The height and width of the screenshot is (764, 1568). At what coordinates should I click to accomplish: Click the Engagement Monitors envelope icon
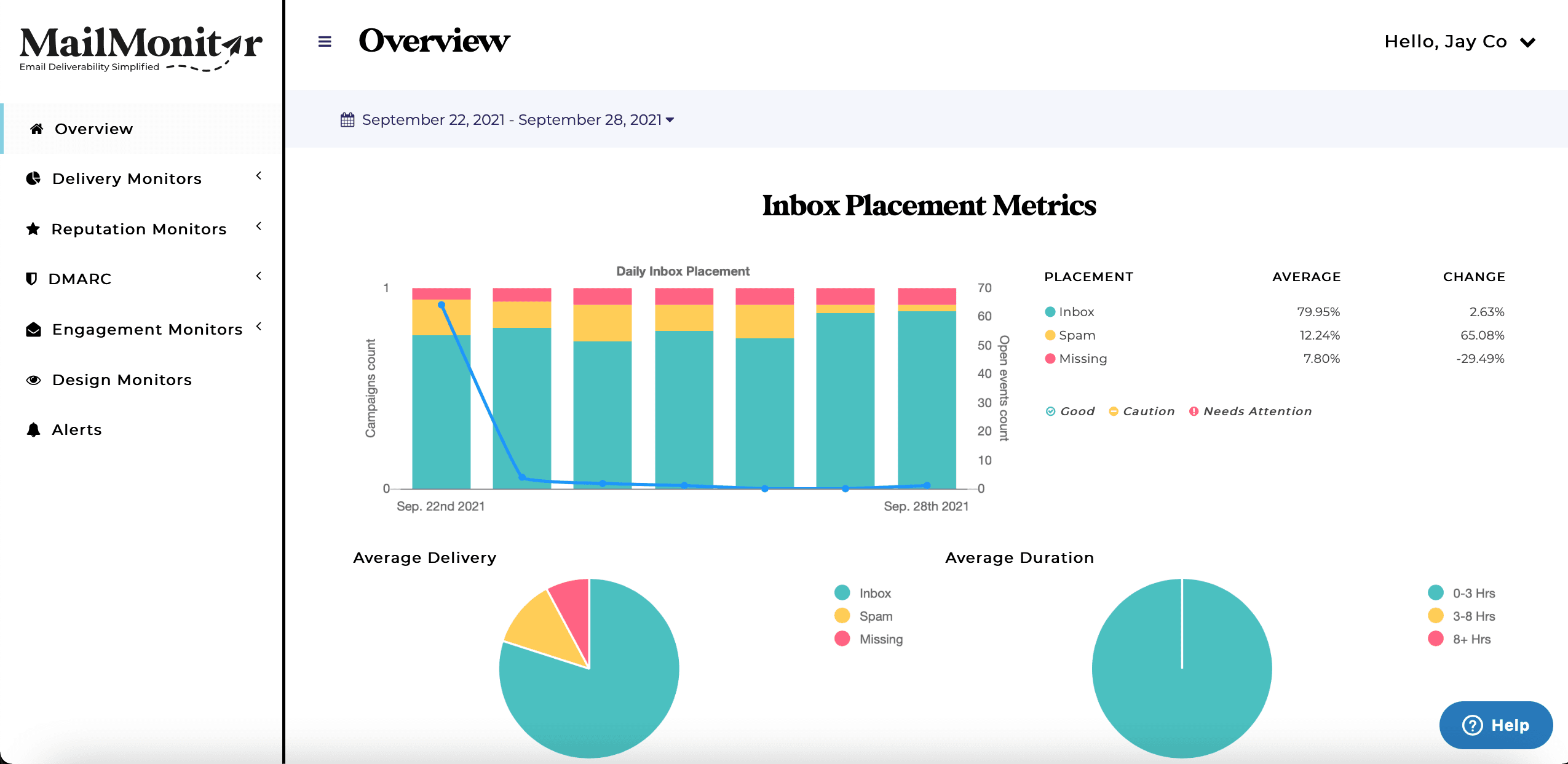pos(33,329)
